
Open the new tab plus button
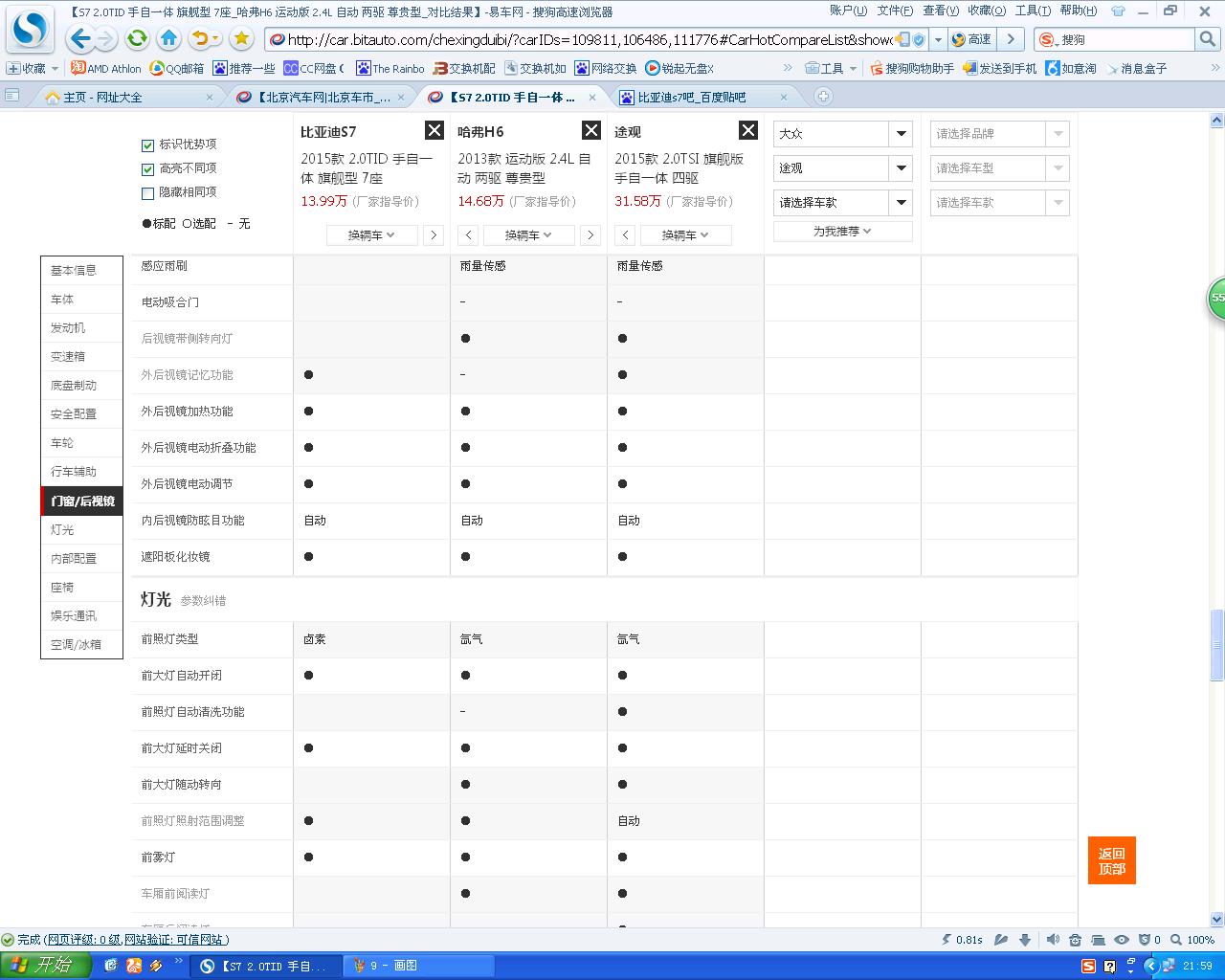tap(823, 97)
